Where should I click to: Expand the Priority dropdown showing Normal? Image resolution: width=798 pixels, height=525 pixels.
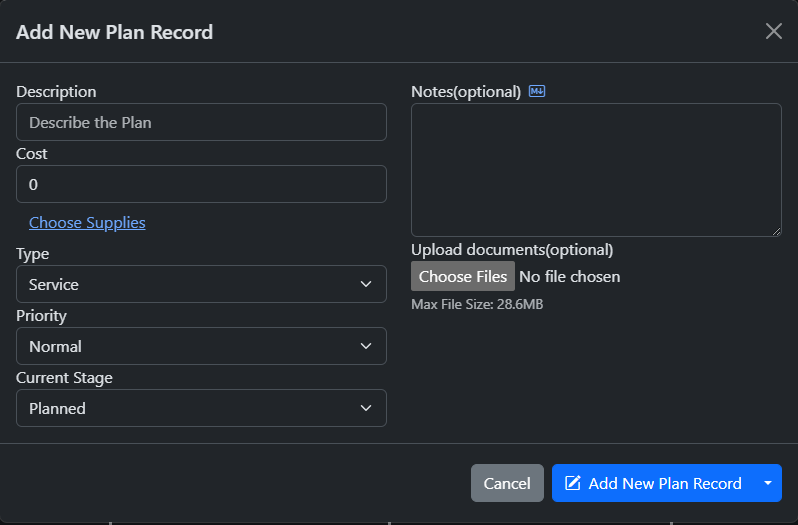[x=201, y=346]
